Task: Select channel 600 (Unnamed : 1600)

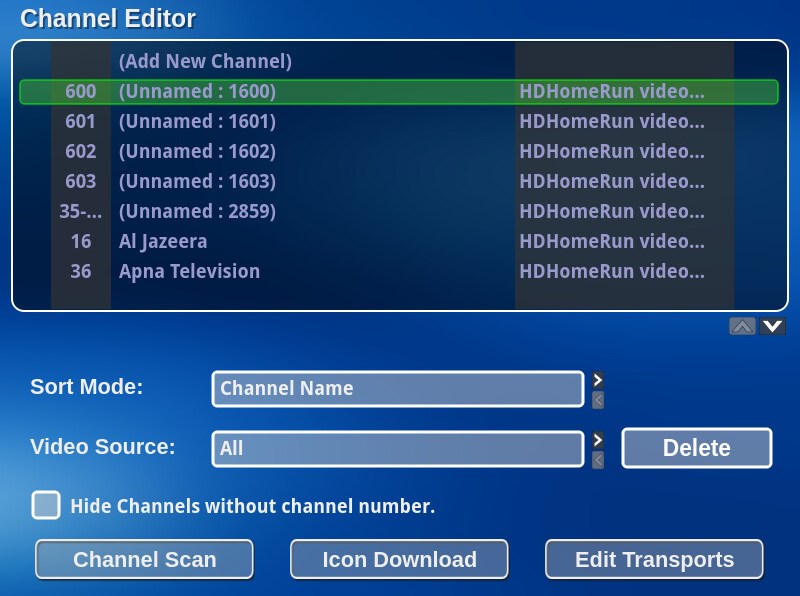Action: coord(399,92)
